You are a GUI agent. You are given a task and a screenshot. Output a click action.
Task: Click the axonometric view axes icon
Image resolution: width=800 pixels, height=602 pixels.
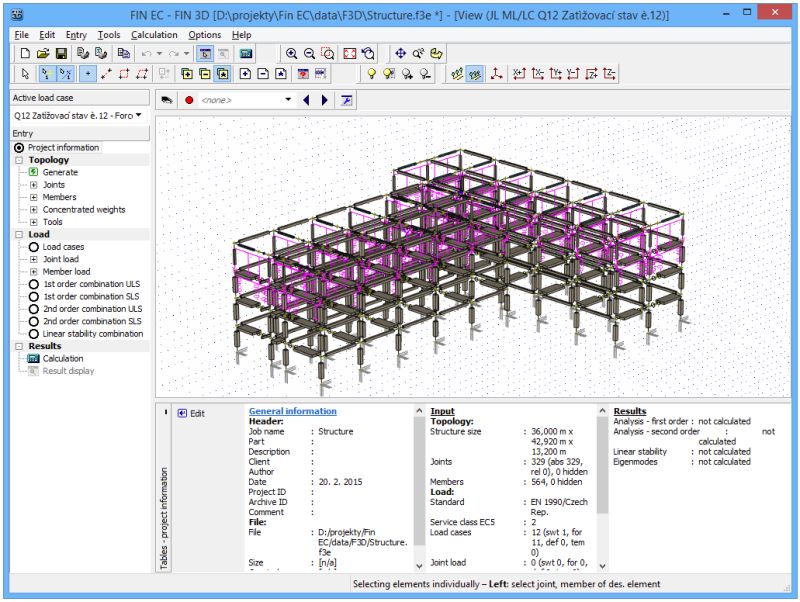click(x=496, y=73)
